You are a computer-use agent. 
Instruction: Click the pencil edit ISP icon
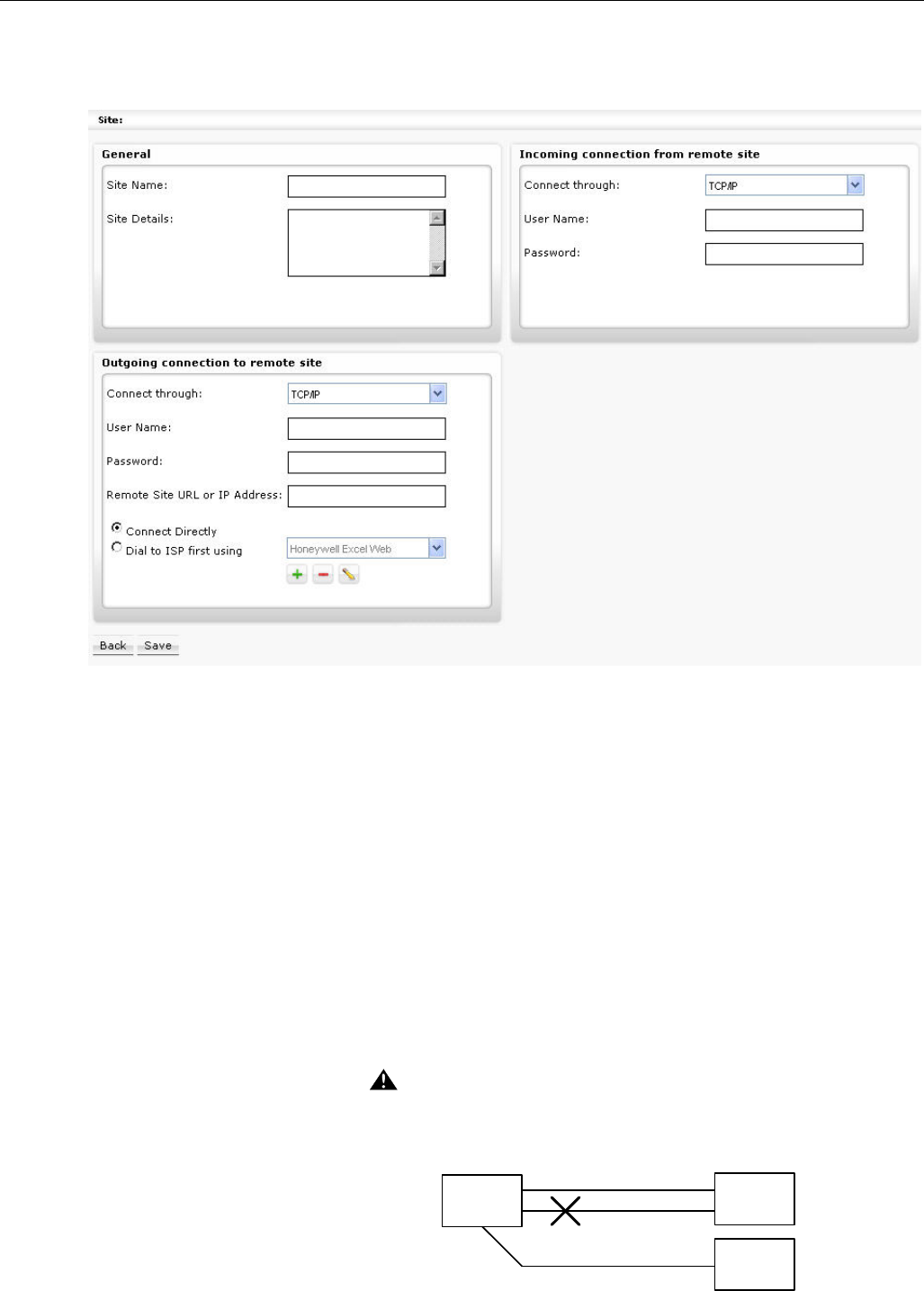[x=349, y=574]
